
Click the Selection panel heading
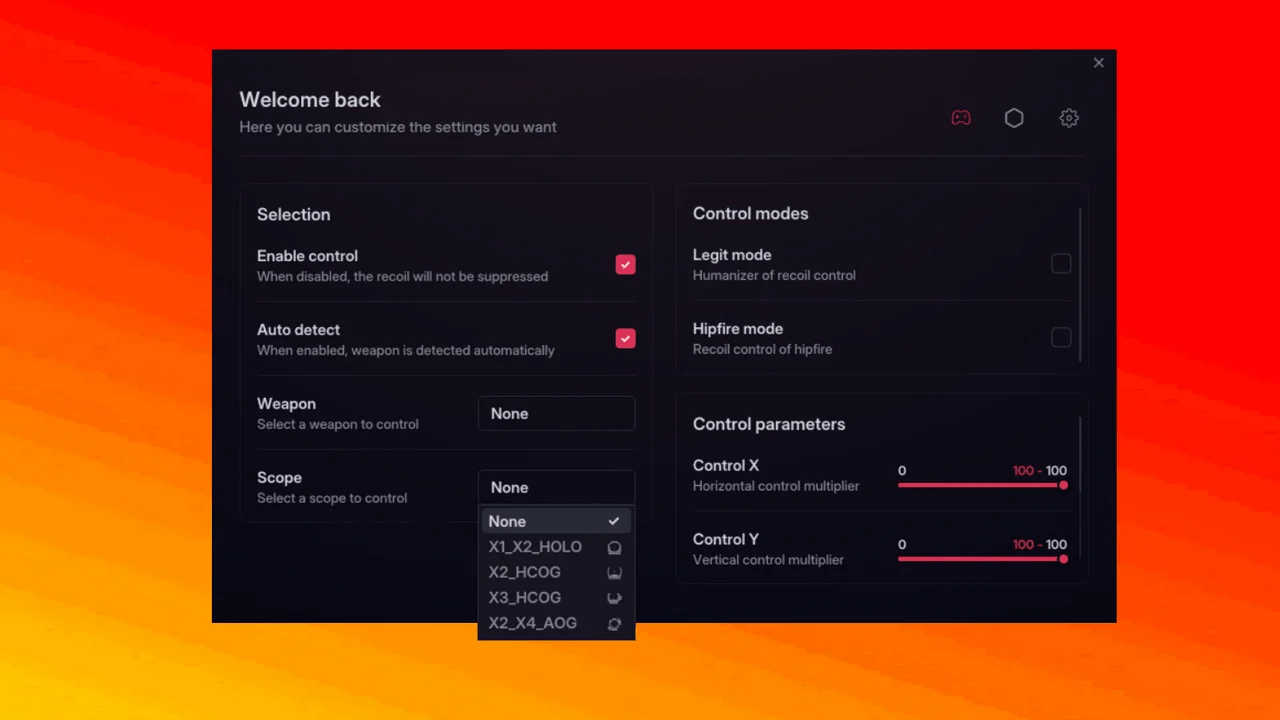pyautogui.click(x=293, y=214)
